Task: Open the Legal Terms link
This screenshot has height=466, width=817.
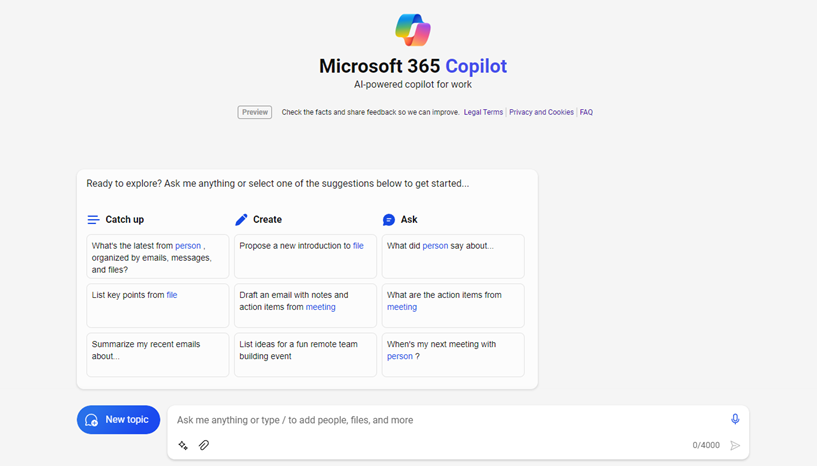Action: [x=483, y=112]
